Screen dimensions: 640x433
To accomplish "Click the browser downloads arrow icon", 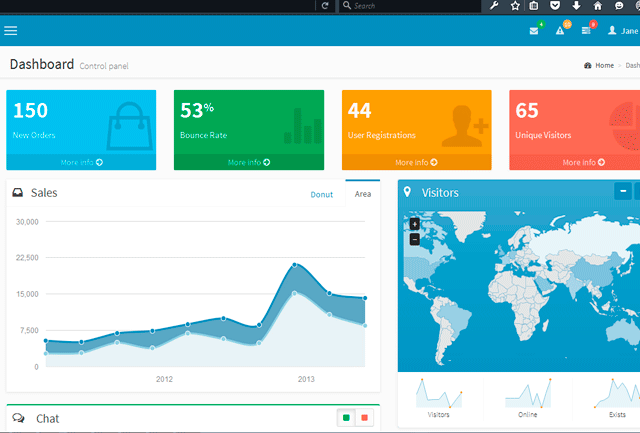I will (x=577, y=6).
